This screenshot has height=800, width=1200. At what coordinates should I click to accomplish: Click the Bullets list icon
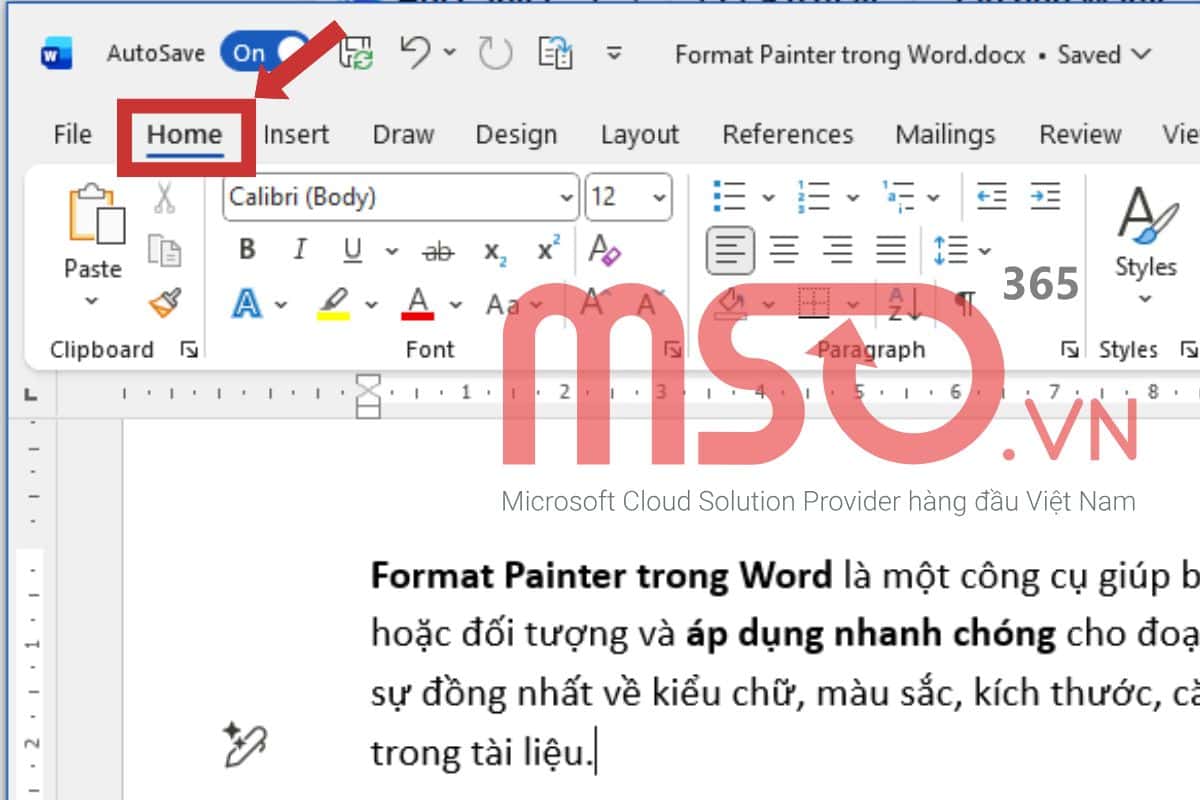730,196
